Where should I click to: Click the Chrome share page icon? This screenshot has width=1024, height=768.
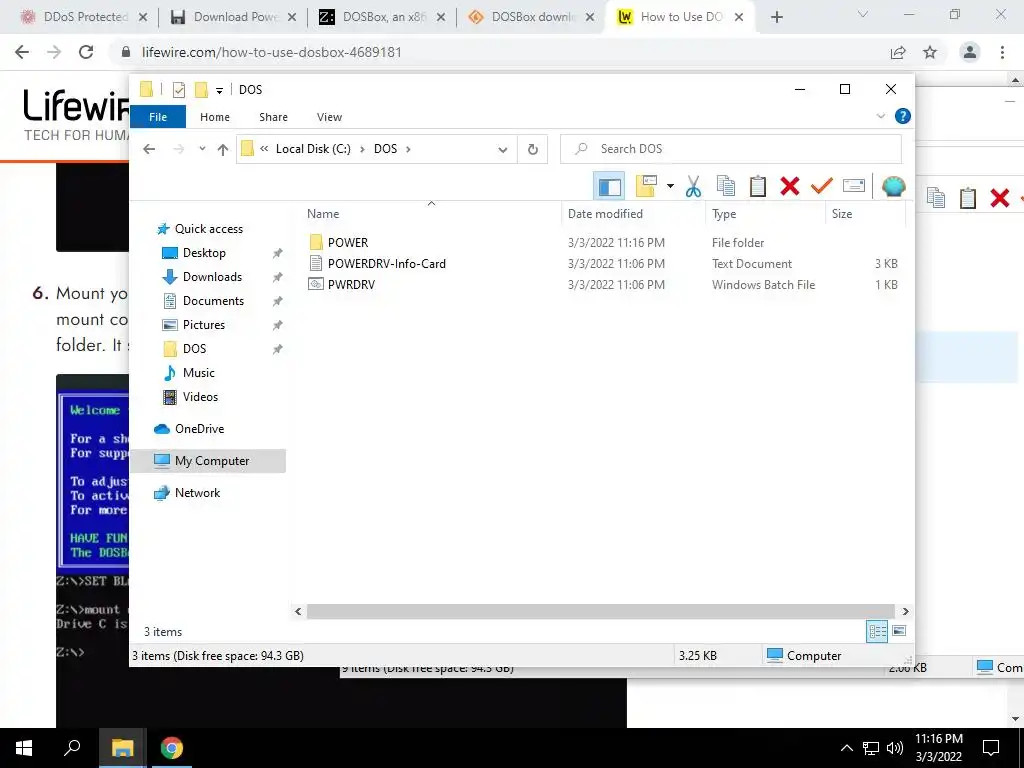pyautogui.click(x=898, y=52)
